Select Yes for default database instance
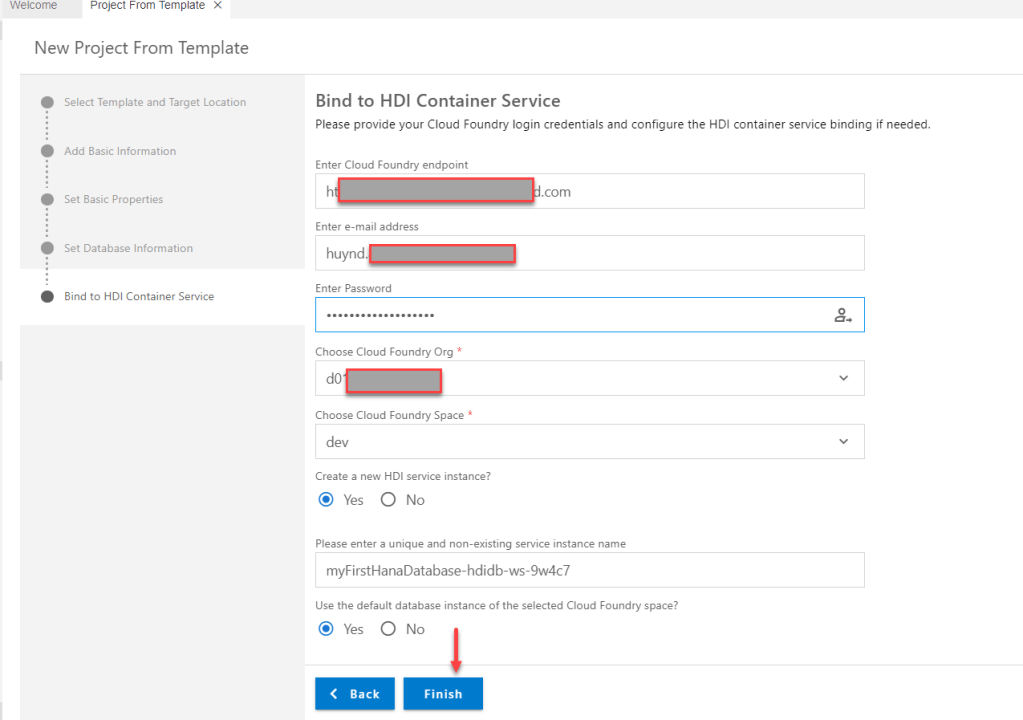The image size is (1023, 720). [x=325, y=629]
